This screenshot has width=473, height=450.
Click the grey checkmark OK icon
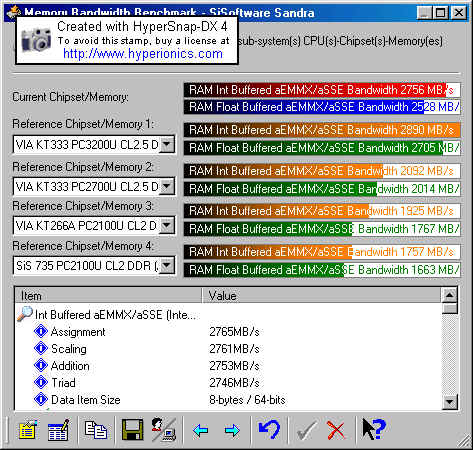307,430
